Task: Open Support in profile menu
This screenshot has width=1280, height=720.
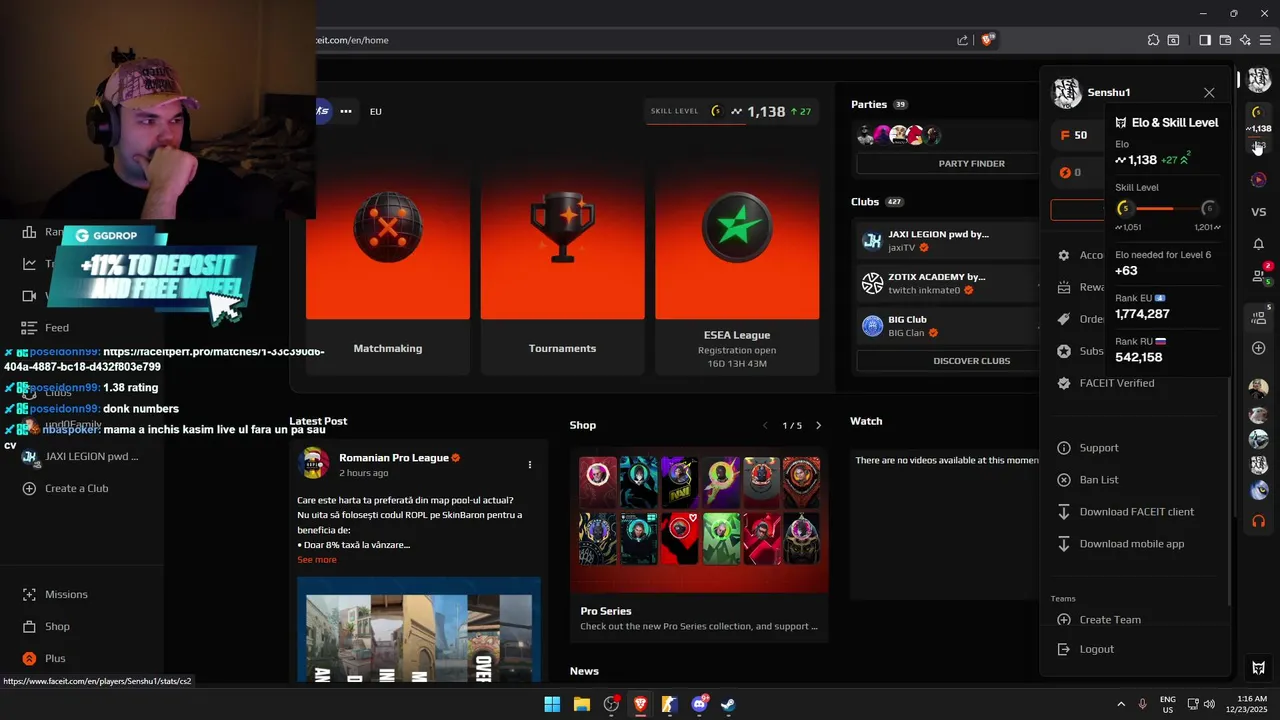Action: (x=1098, y=448)
